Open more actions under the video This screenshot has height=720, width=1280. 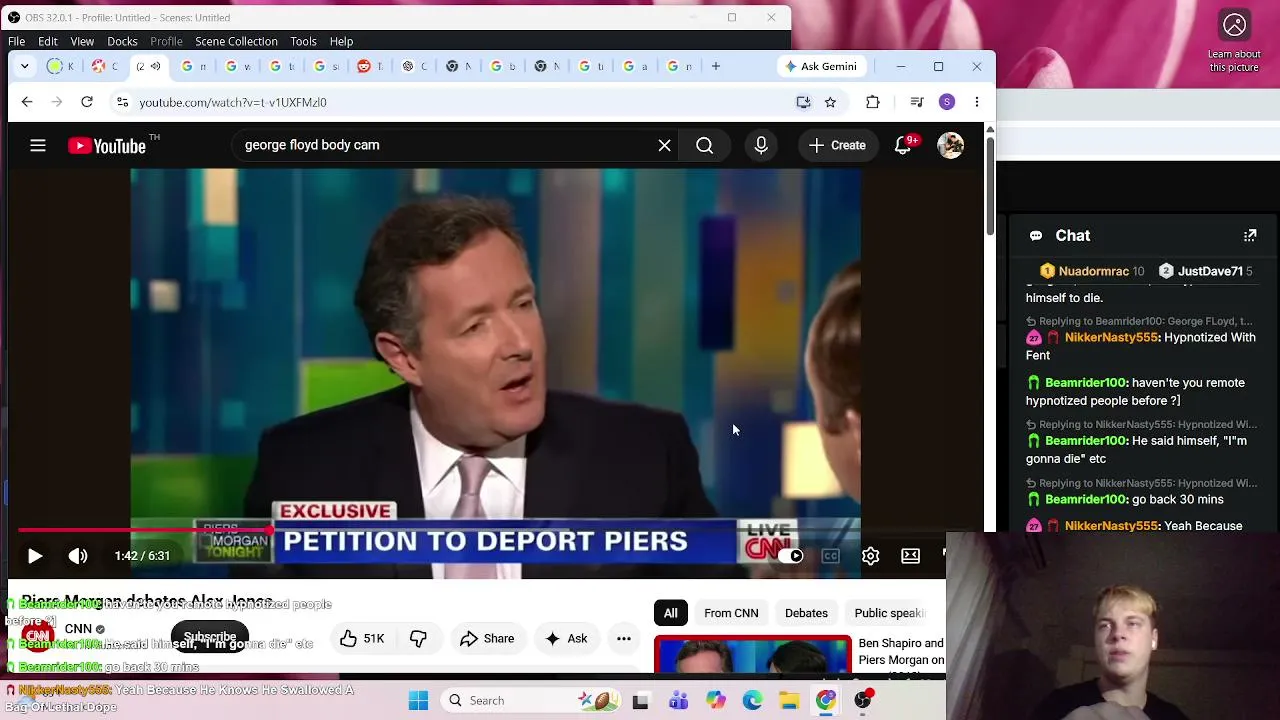(x=624, y=639)
